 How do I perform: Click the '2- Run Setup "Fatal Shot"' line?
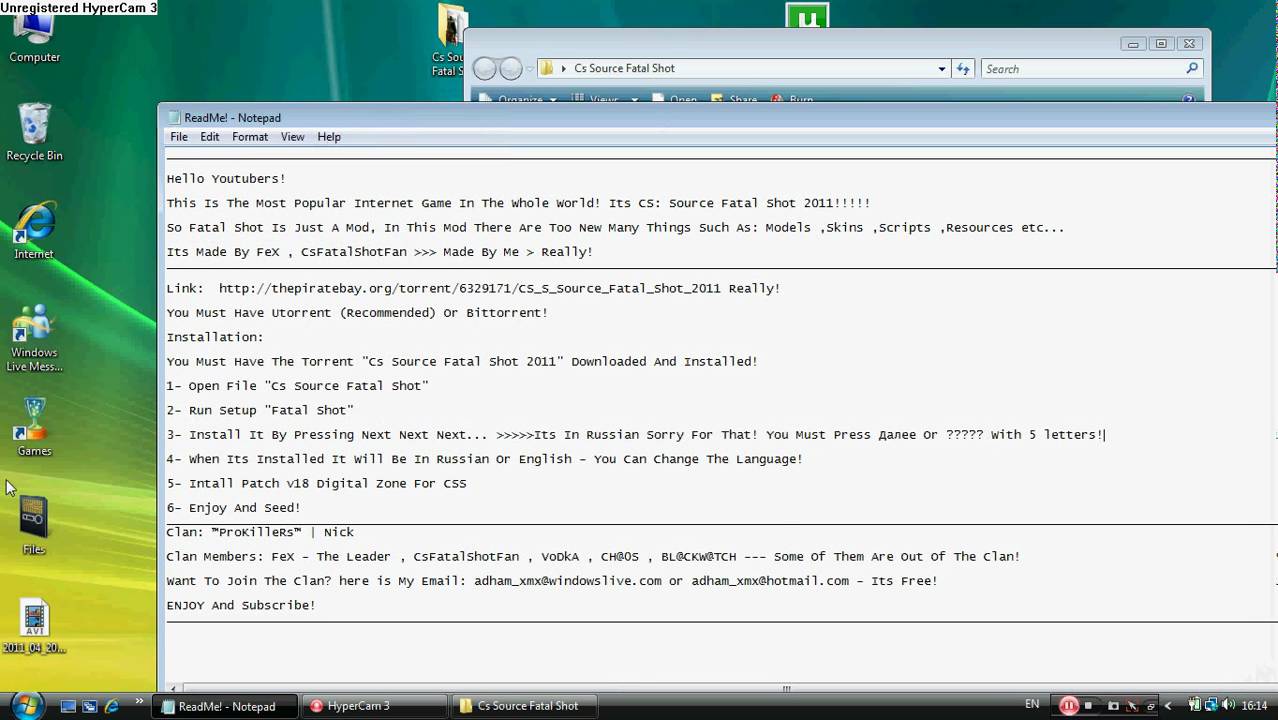click(x=260, y=410)
